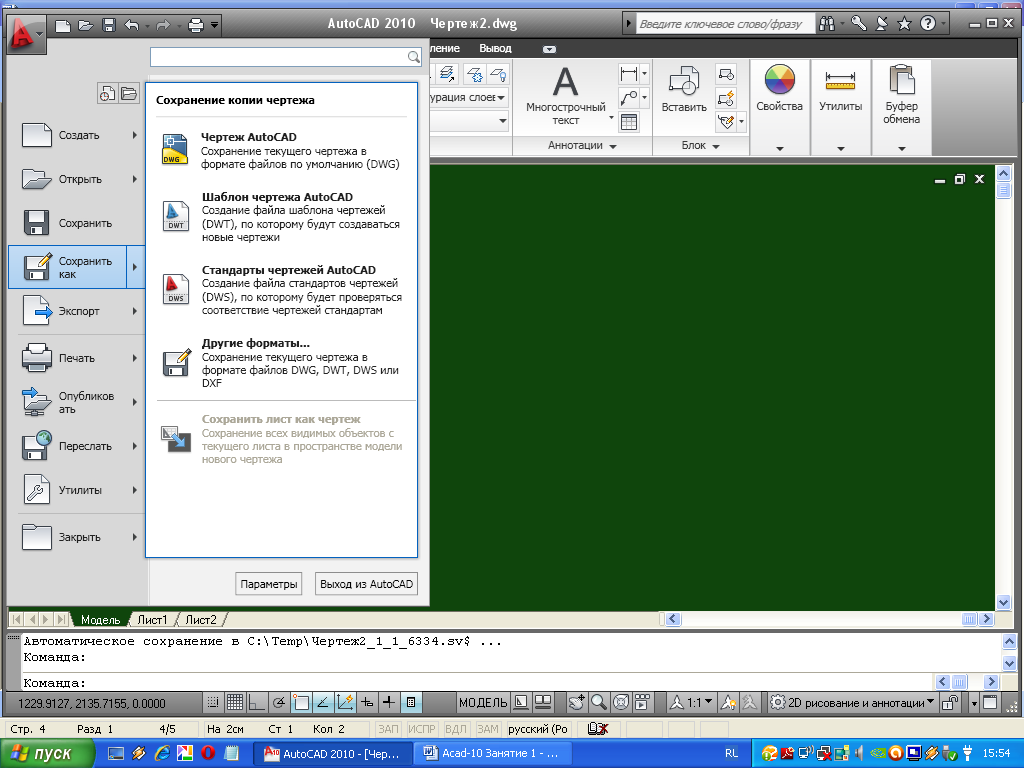Click the workspace gear icon in status bar
Screen dimensions: 1024x768
pyautogui.click(x=777, y=703)
